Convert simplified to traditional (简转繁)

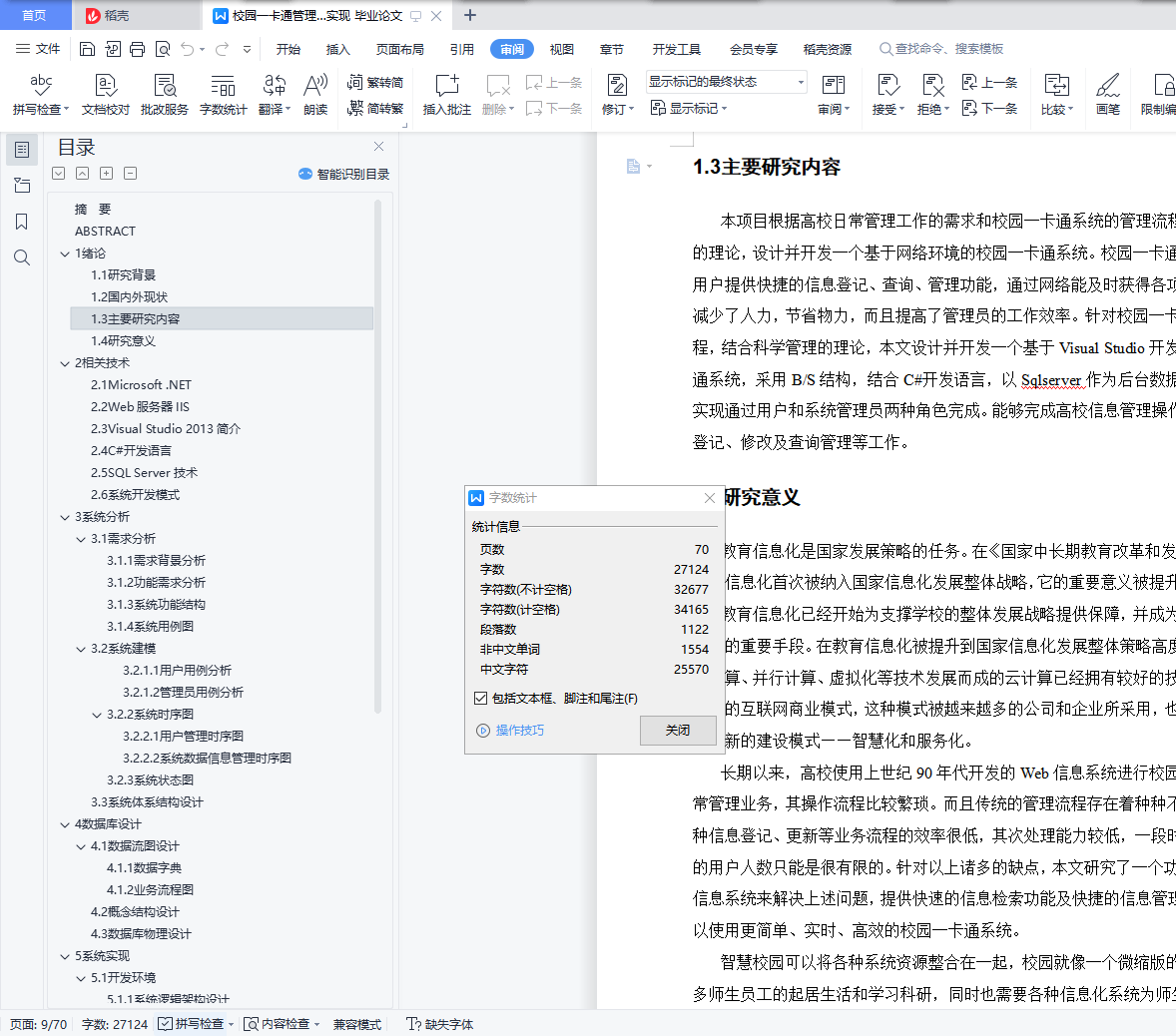375,109
